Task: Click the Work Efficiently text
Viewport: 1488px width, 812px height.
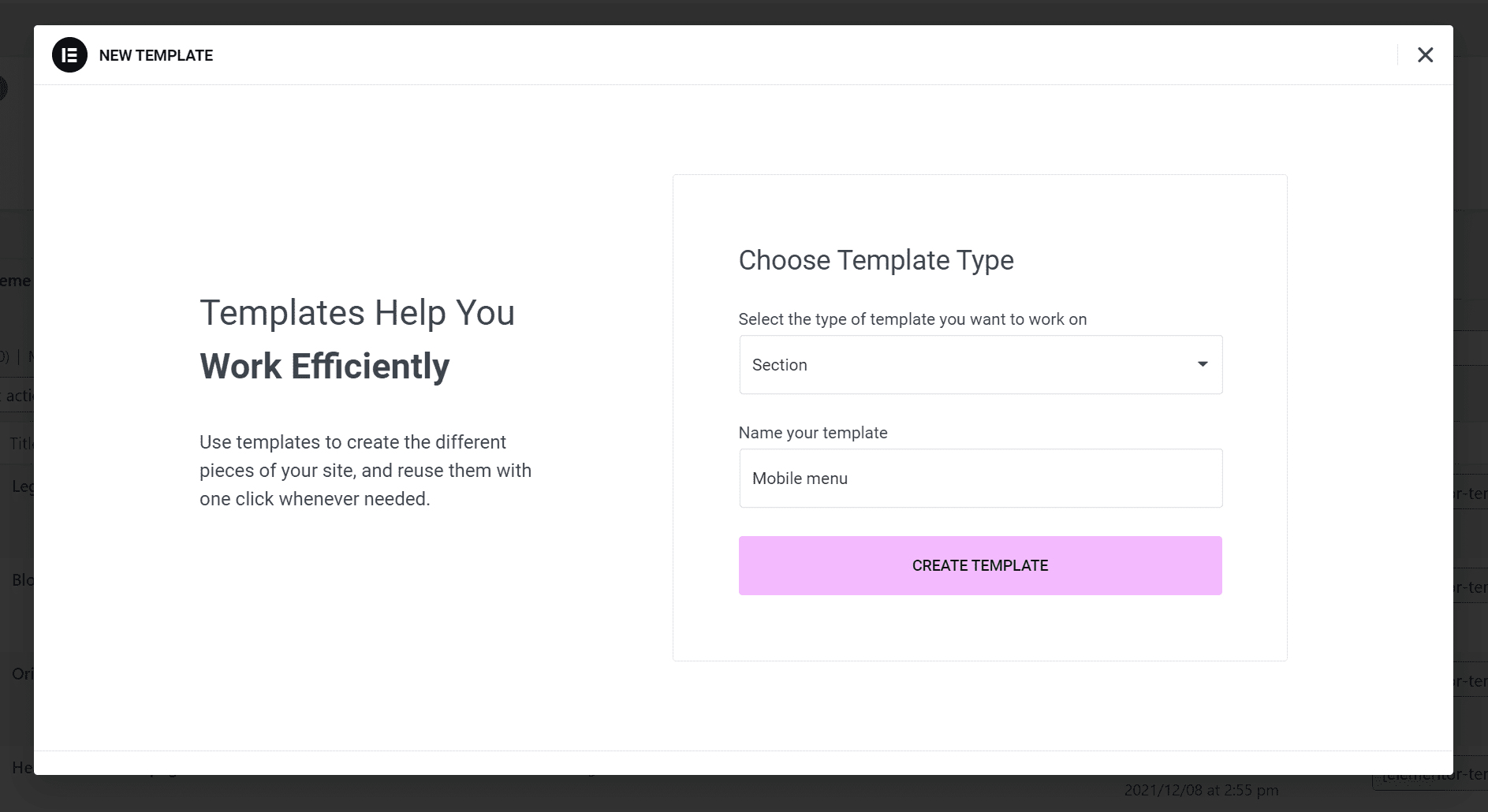Action: pyautogui.click(x=325, y=365)
